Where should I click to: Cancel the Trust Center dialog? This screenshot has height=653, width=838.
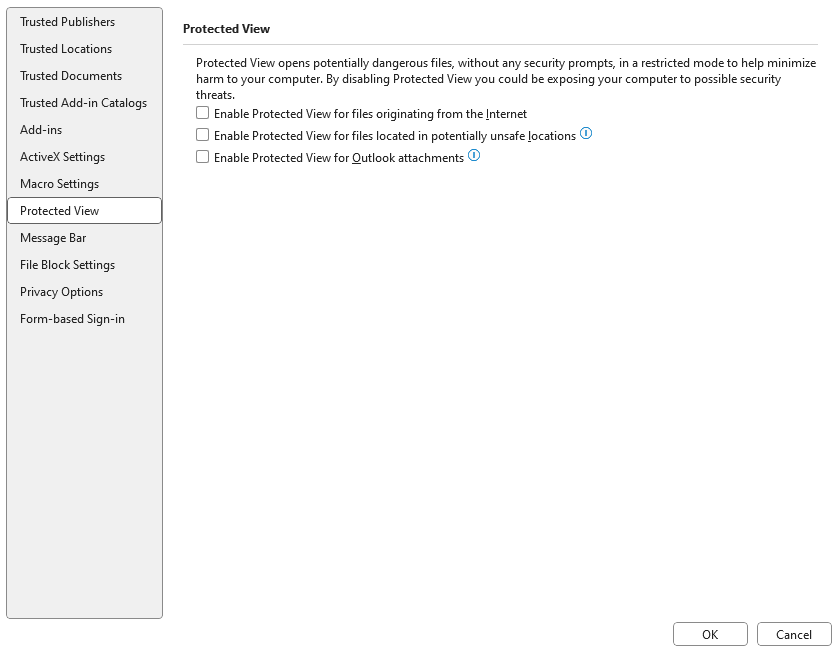pyautogui.click(x=794, y=634)
